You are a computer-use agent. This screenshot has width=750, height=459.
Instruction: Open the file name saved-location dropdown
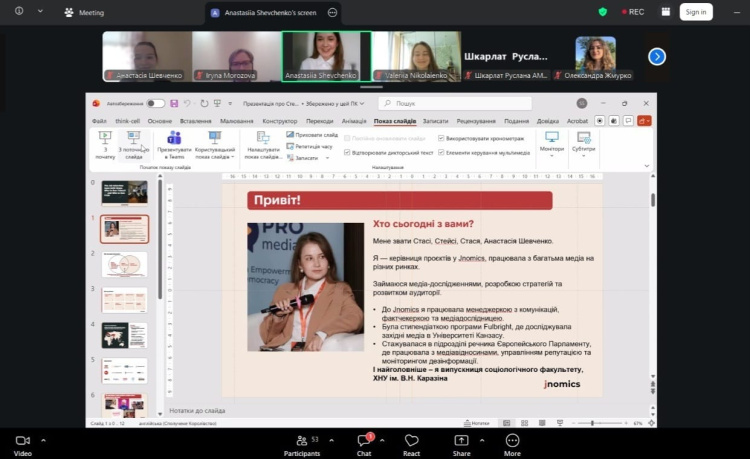pyautogui.click(x=362, y=103)
